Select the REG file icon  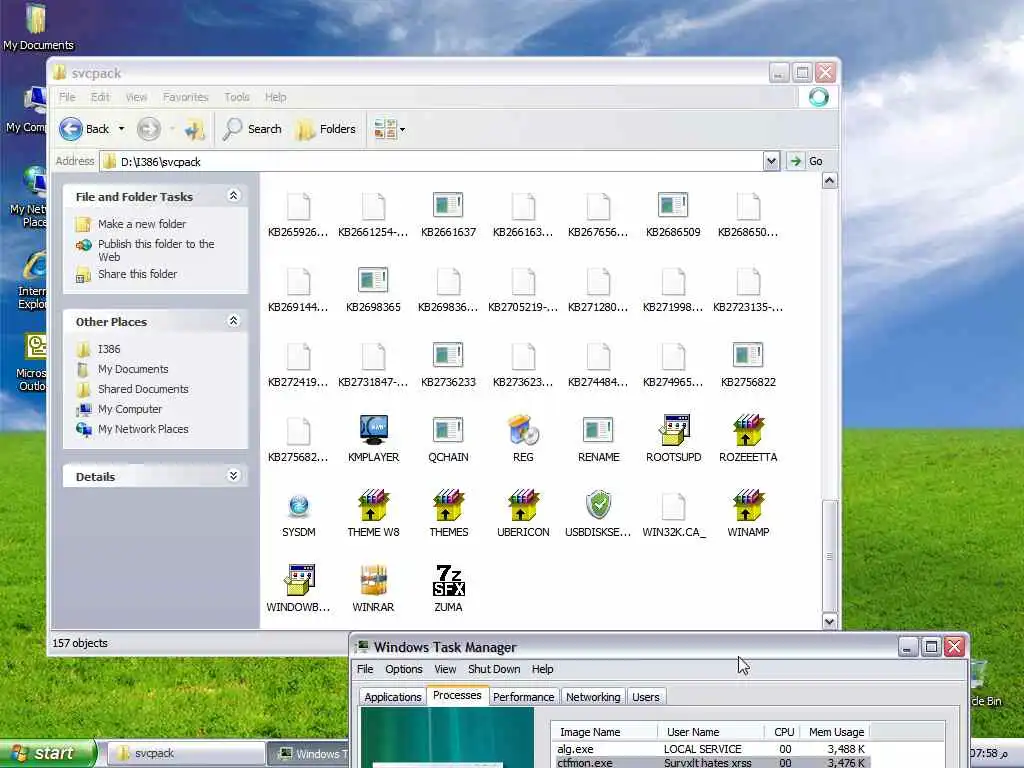point(523,430)
